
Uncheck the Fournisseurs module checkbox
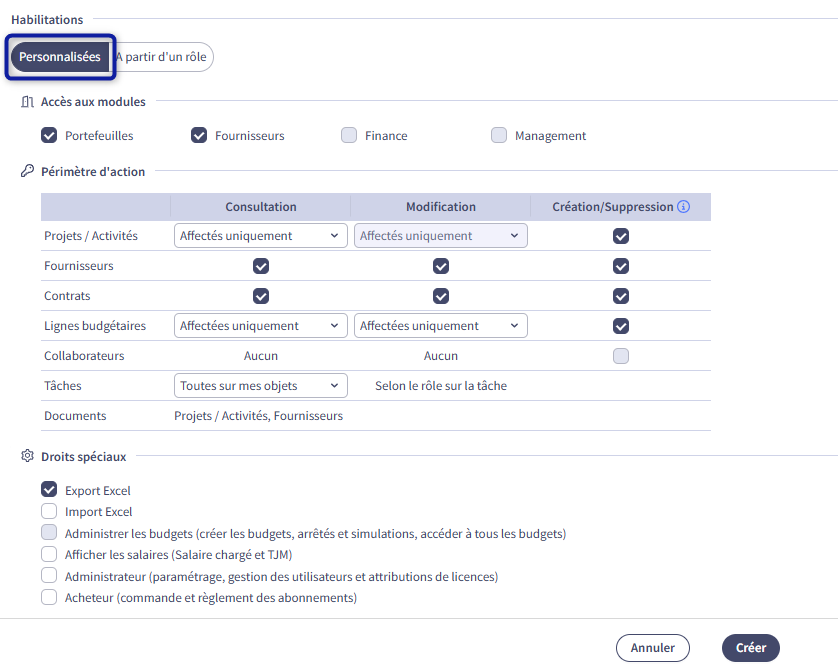tap(199, 135)
